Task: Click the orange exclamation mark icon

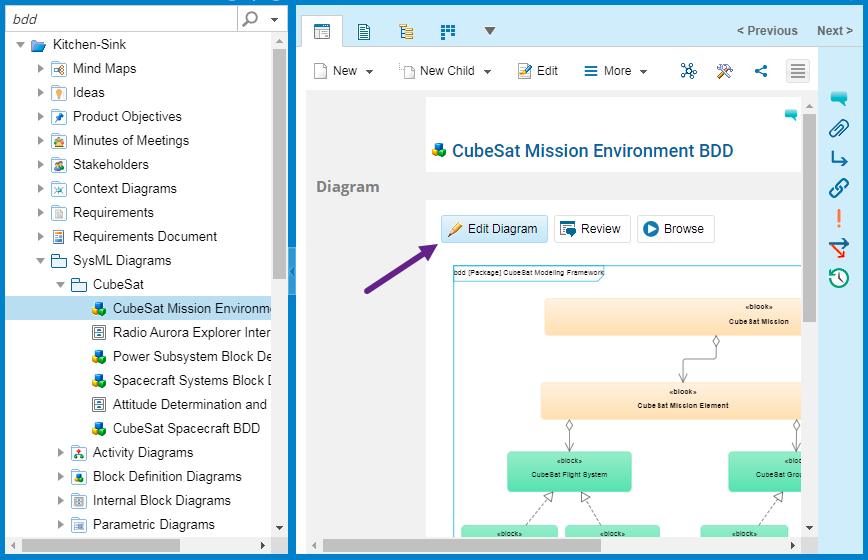Action: (x=839, y=219)
